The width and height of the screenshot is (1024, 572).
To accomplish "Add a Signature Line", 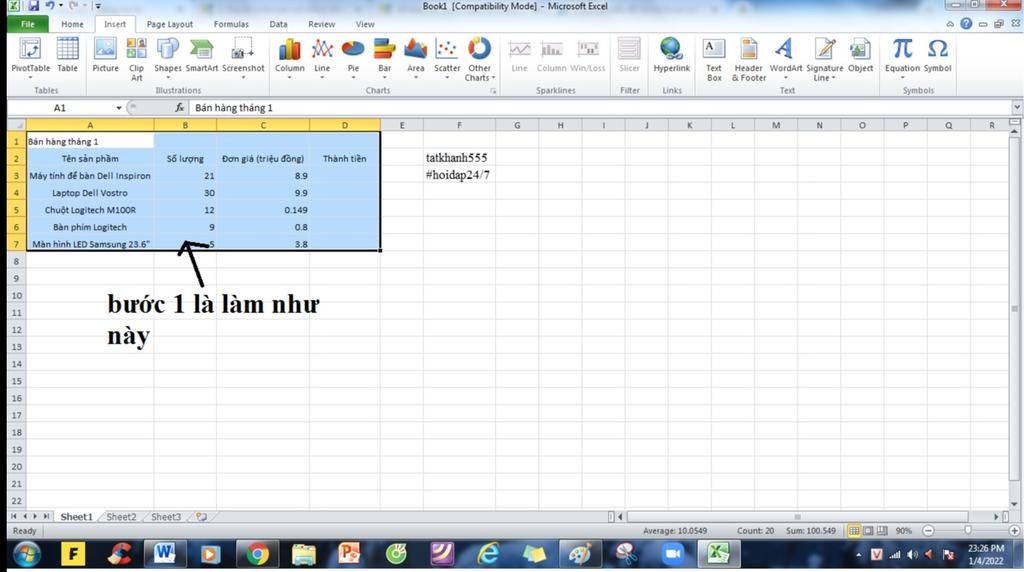I will pos(824,59).
